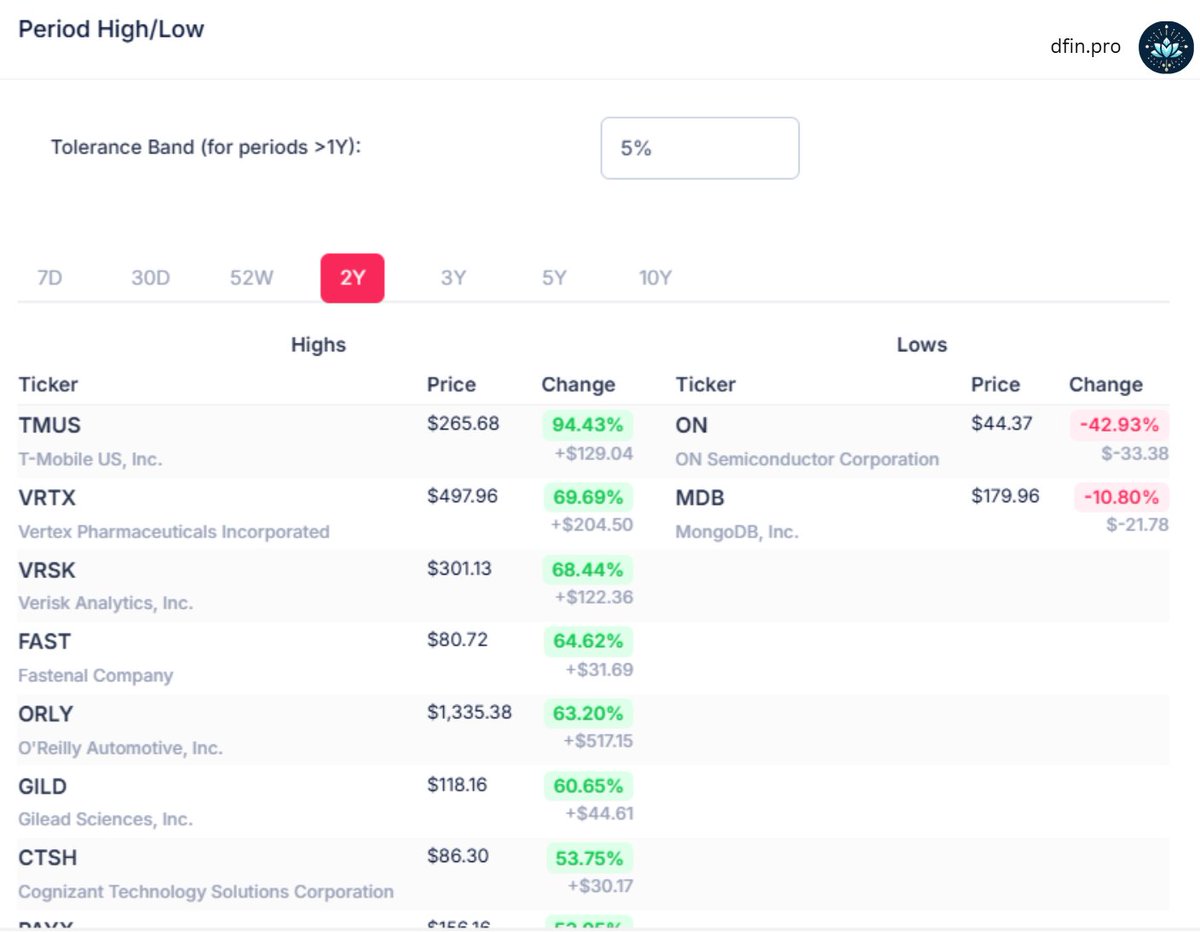Switch to the 30D period tab
Viewport: 1200px width, 932px height.
(151, 278)
